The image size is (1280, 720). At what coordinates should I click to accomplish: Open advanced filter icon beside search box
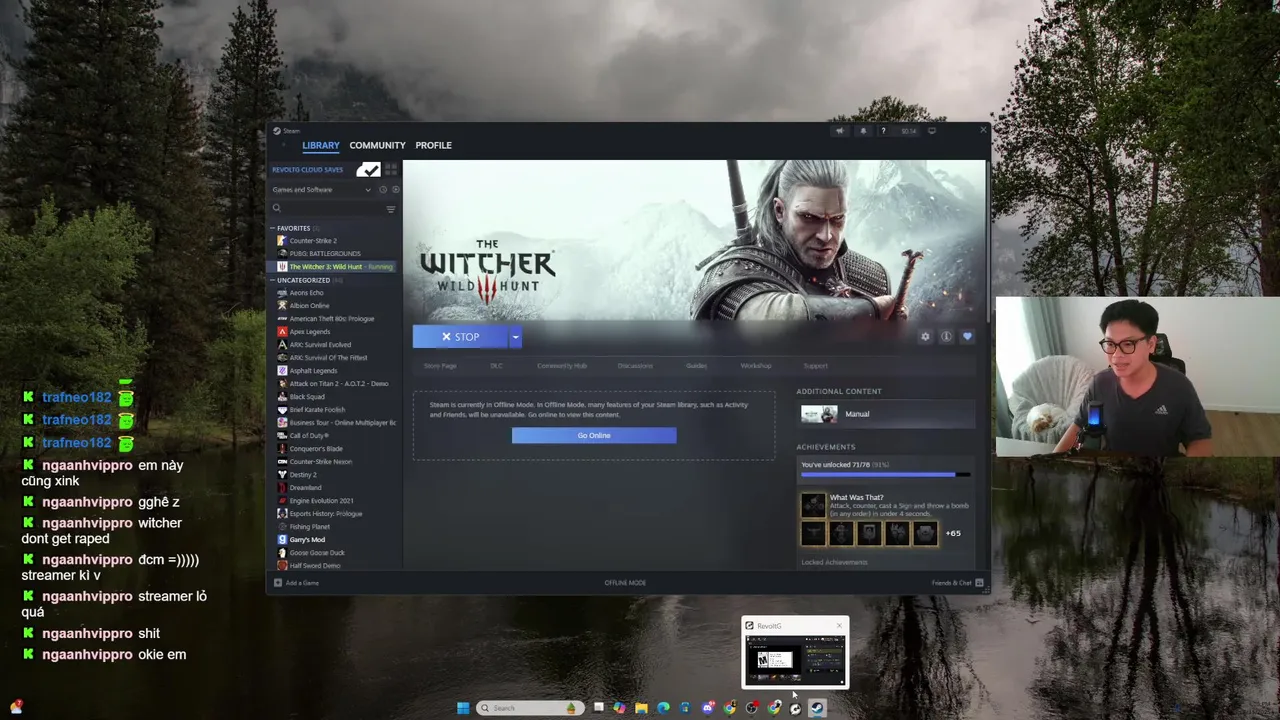click(390, 208)
